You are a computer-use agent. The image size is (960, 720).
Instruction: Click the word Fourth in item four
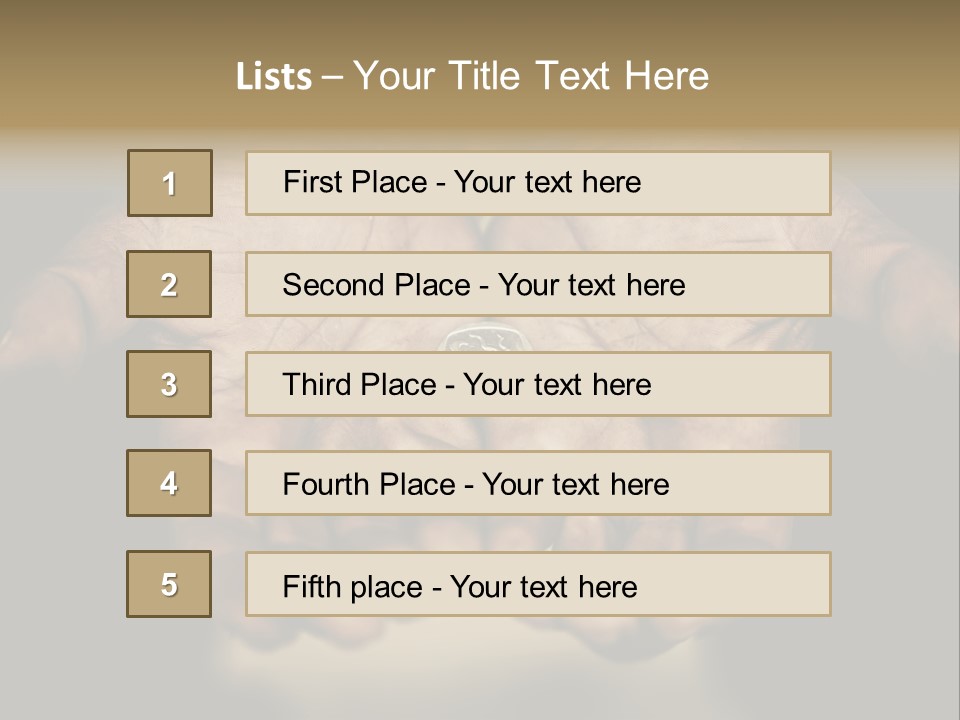click(x=327, y=485)
